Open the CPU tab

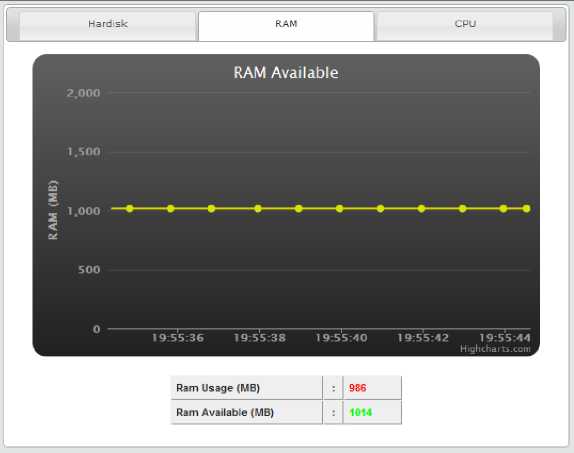(x=465, y=25)
